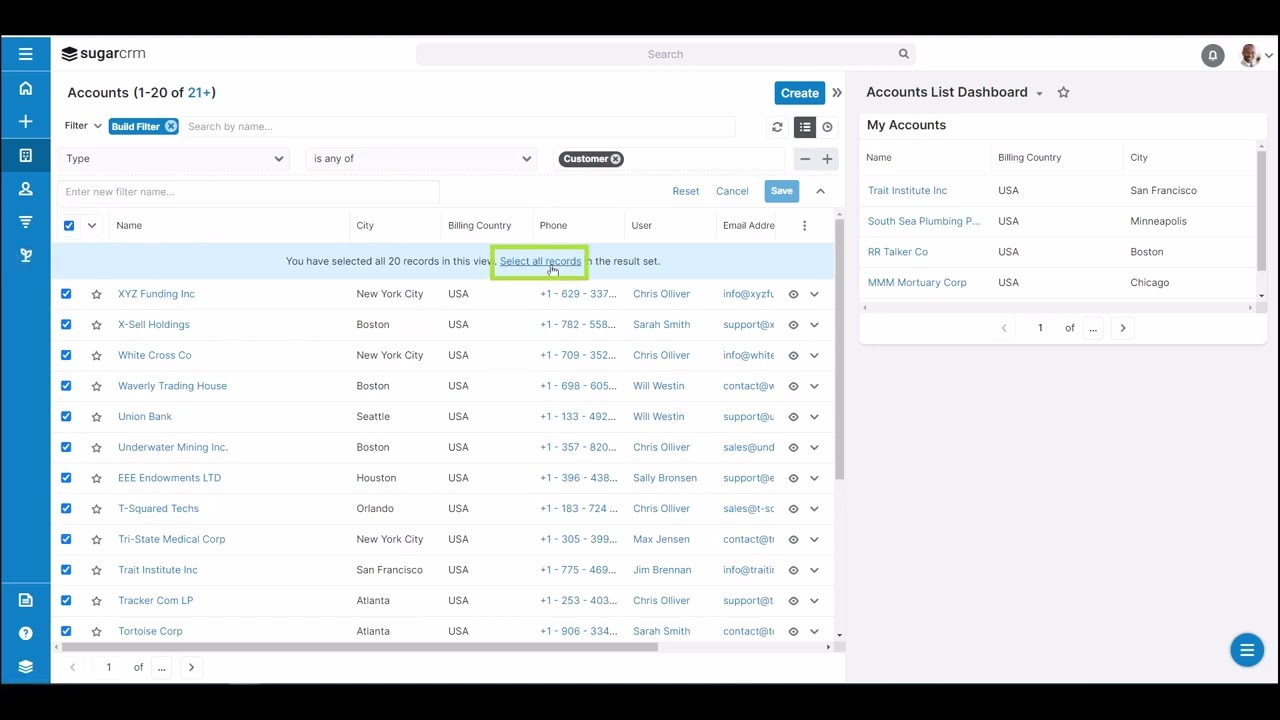Sort by the Name column header
Screen dimensions: 1280x720
coord(129,225)
